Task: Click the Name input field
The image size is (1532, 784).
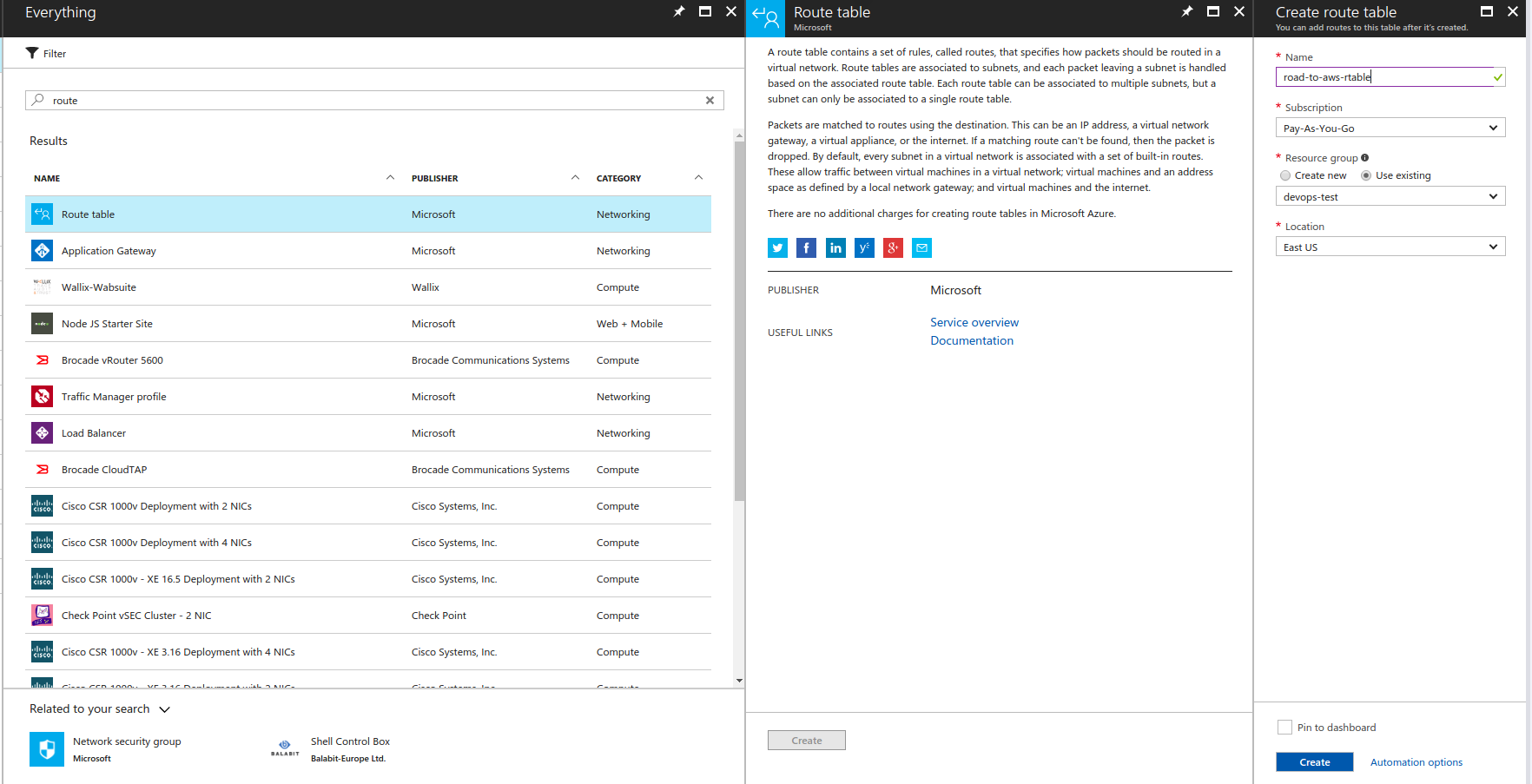Action: (1390, 77)
